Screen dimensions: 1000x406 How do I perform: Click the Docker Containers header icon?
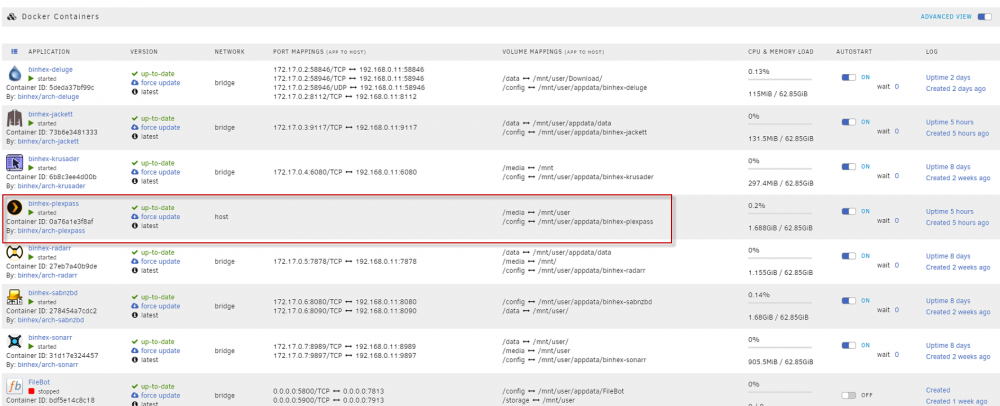click(11, 17)
